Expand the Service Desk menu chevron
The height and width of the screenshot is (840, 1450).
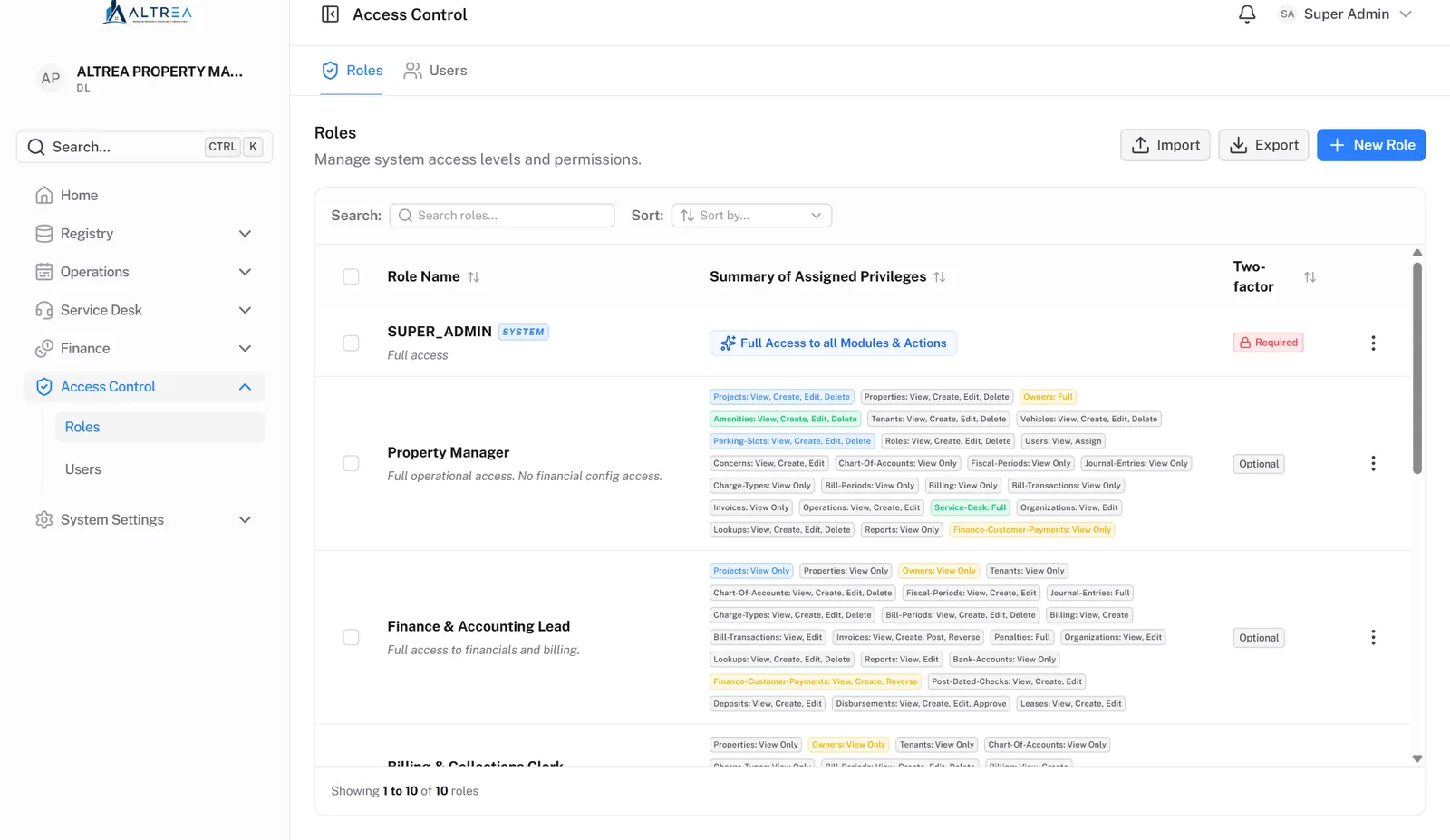point(245,310)
